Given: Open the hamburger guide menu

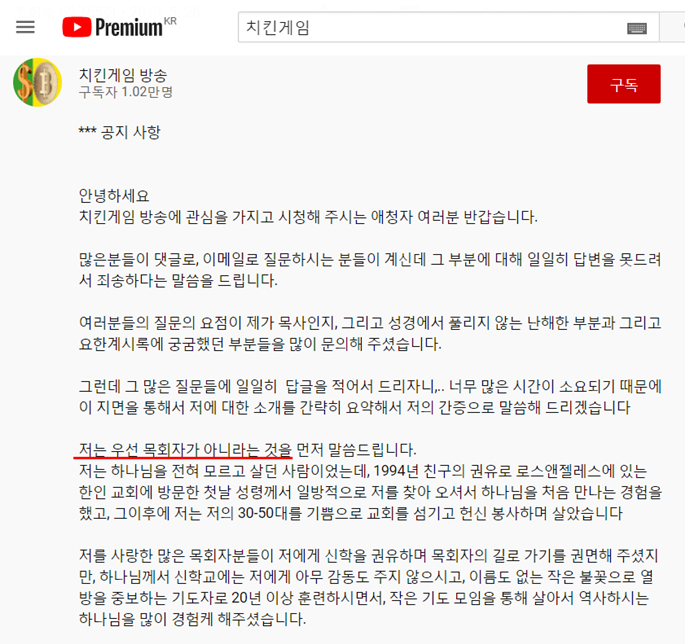Looking at the screenshot, I should (25, 27).
